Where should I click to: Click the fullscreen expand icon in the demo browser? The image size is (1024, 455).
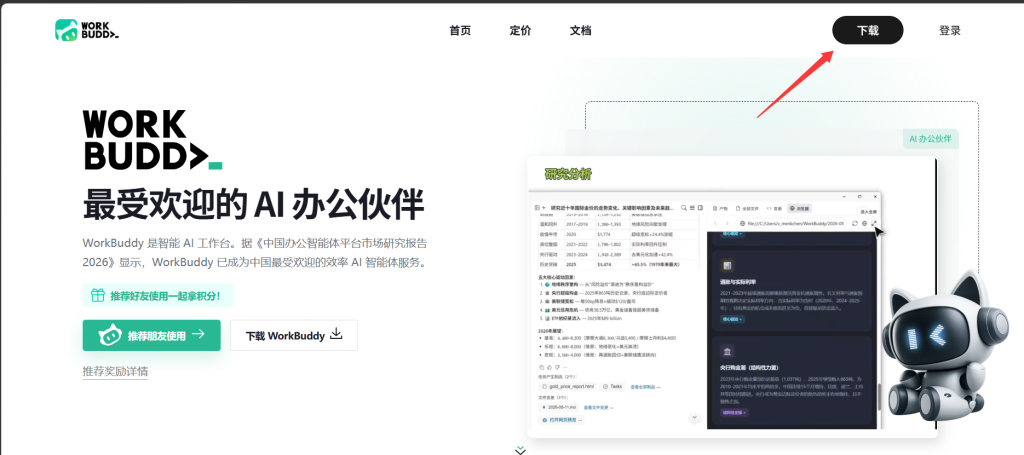(874, 223)
